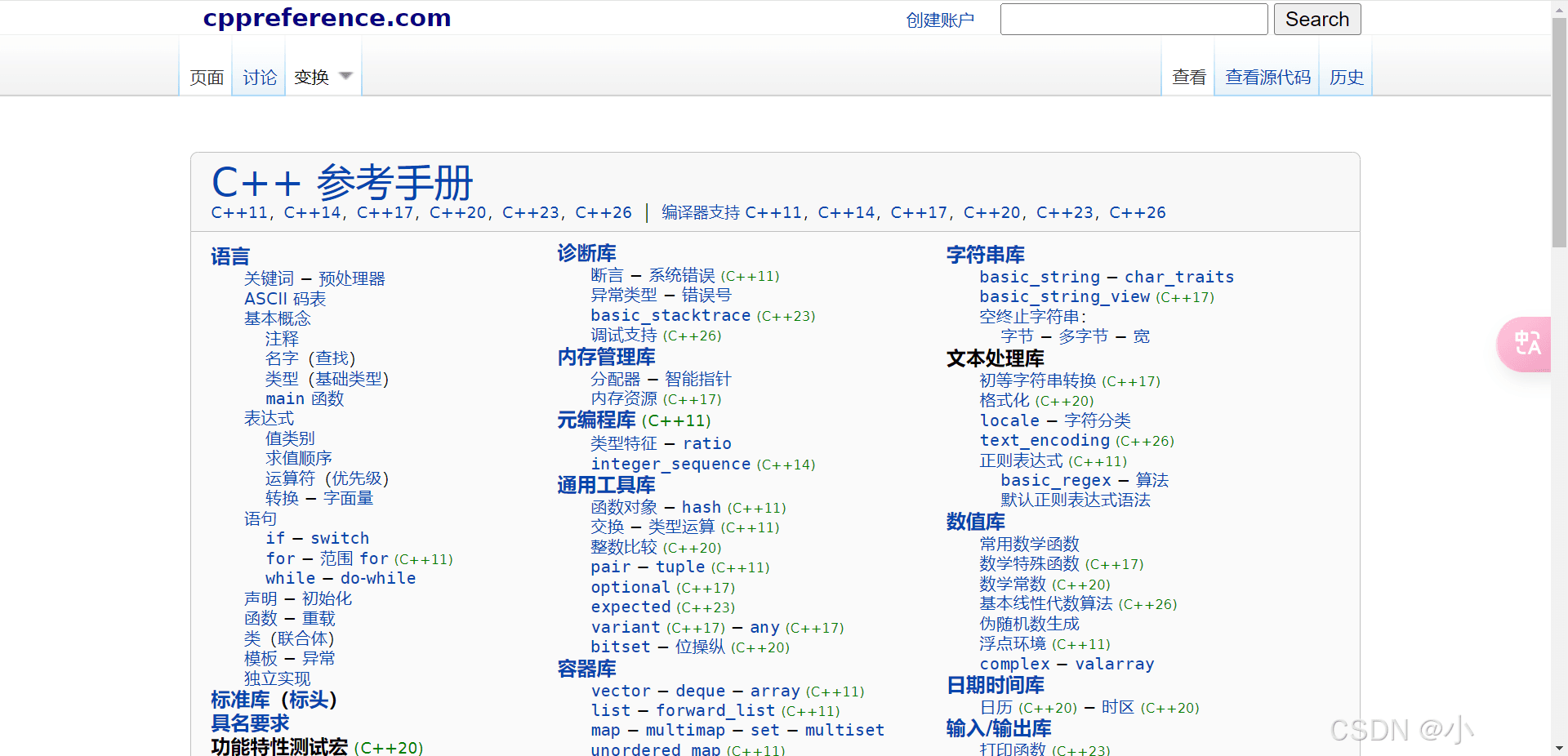1568x756 pixels.
Task: Open the ASCII 码表 link
Action: 285,299
